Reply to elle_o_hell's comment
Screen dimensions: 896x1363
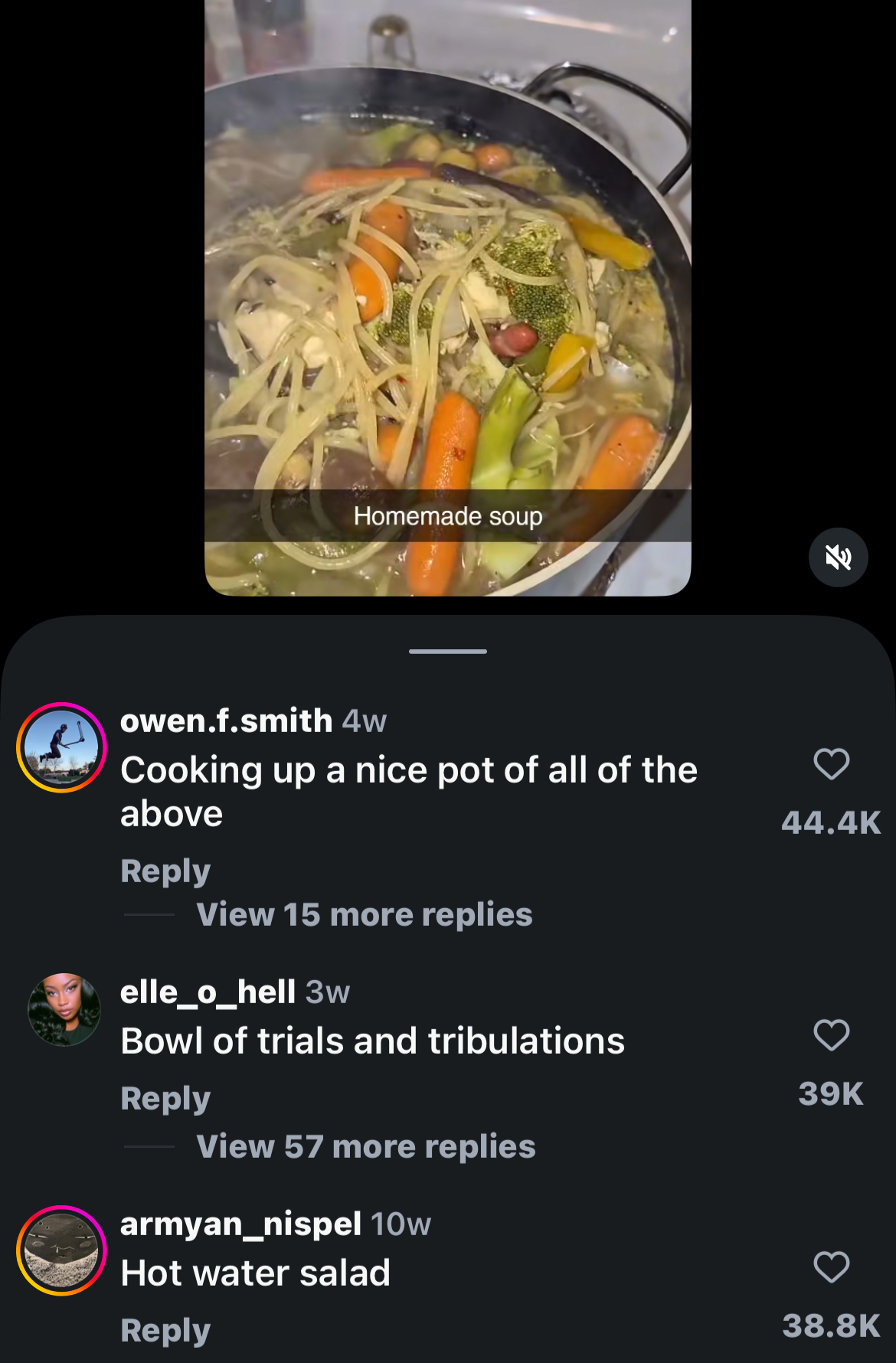point(165,1098)
